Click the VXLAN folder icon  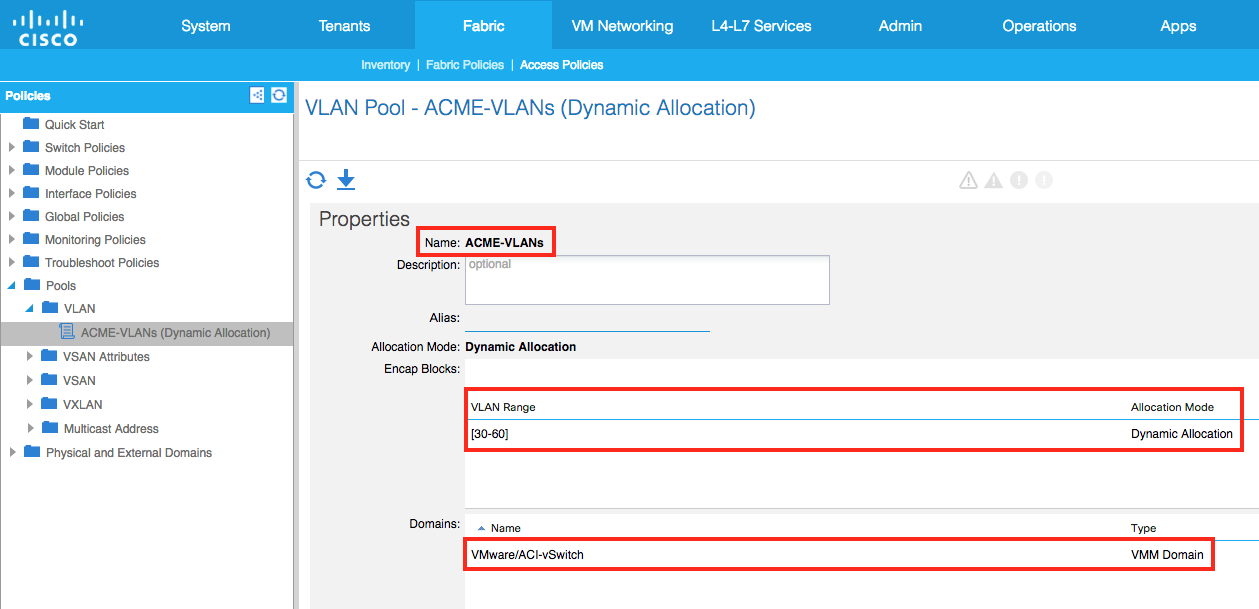point(50,404)
